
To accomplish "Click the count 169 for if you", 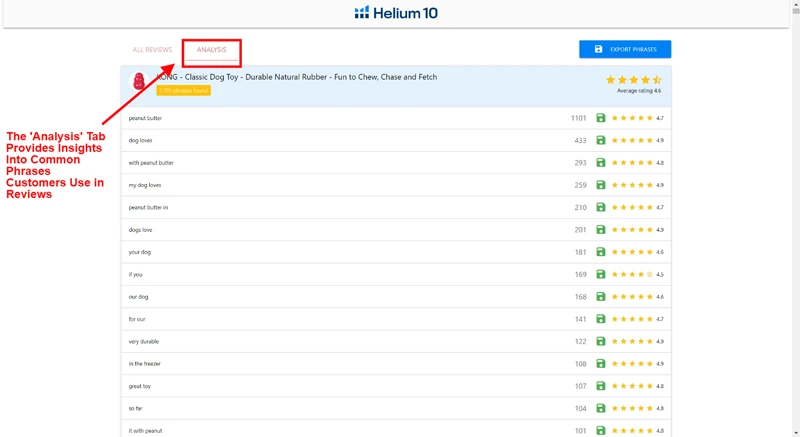I will (x=580, y=274).
